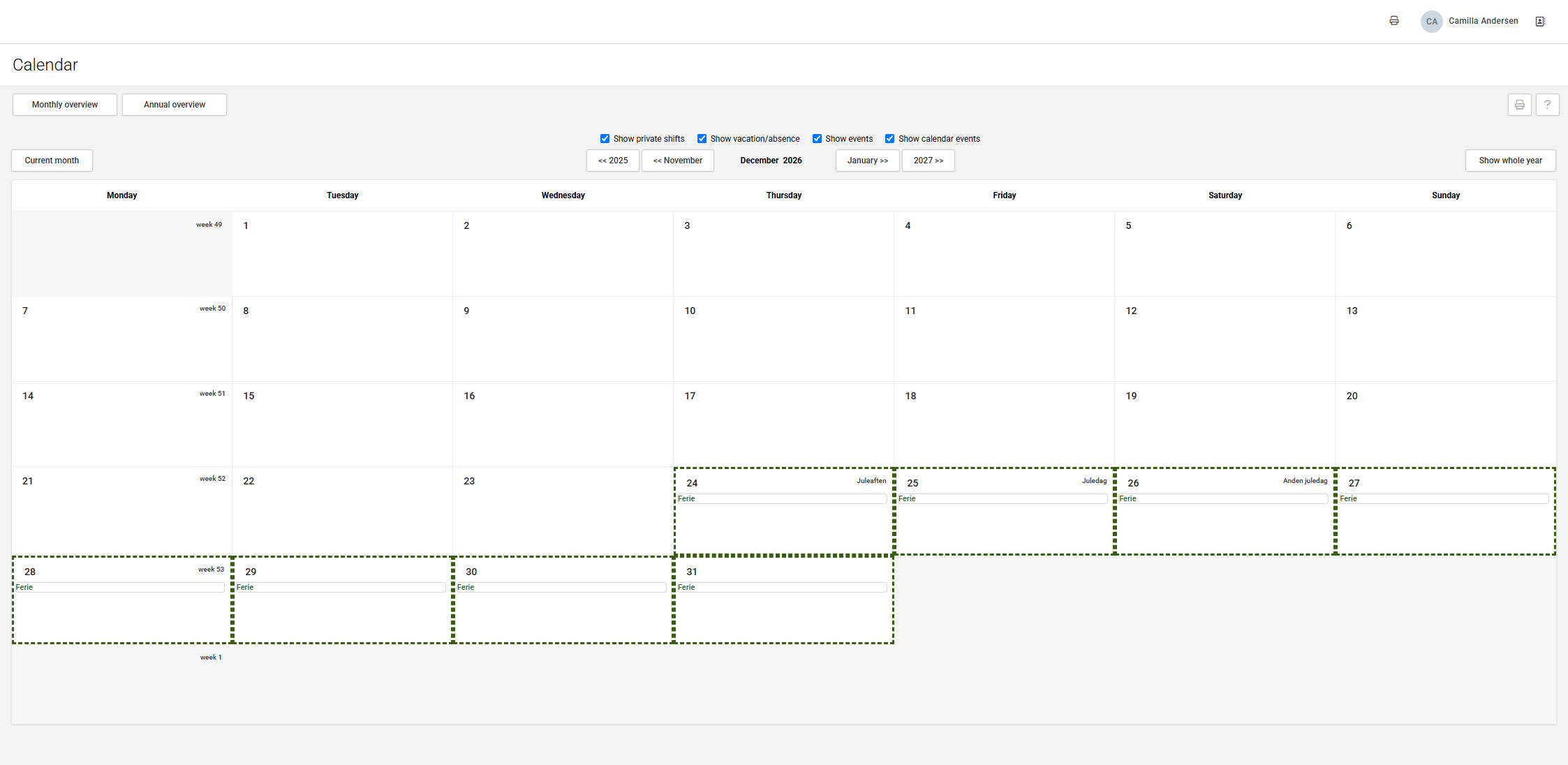Viewport: 1568px width, 765px height.
Task: Go forward to January
Action: point(868,161)
